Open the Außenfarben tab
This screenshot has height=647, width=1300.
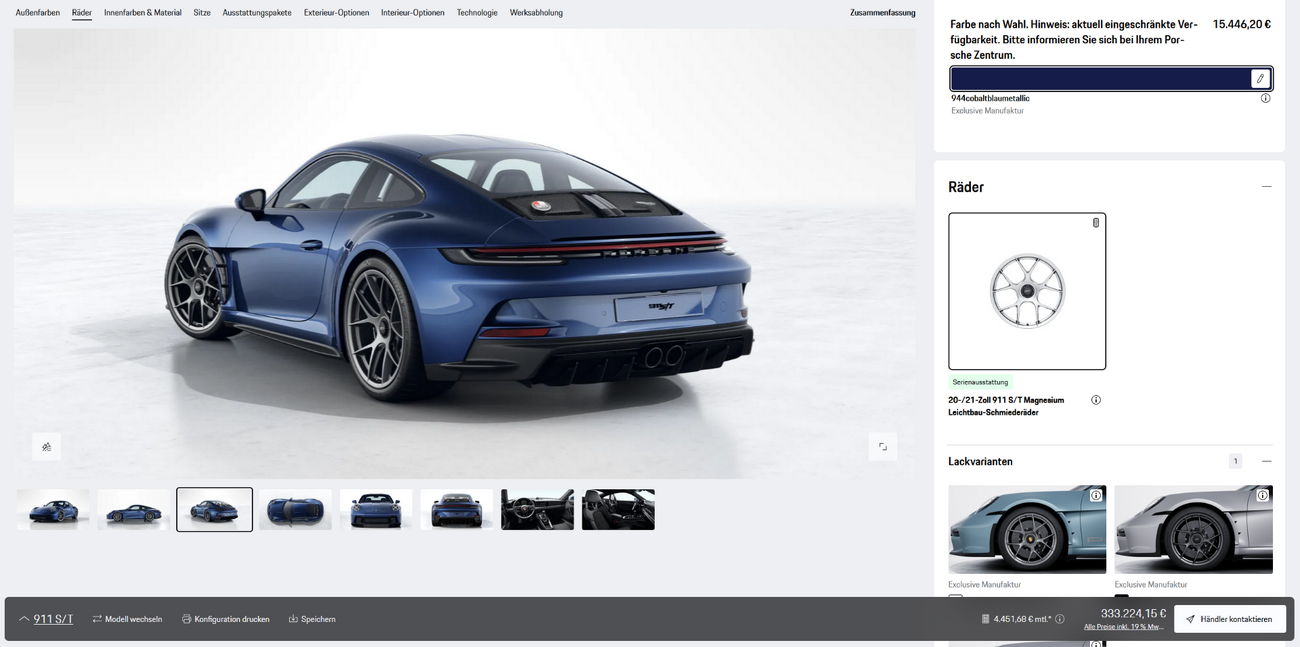tap(38, 13)
